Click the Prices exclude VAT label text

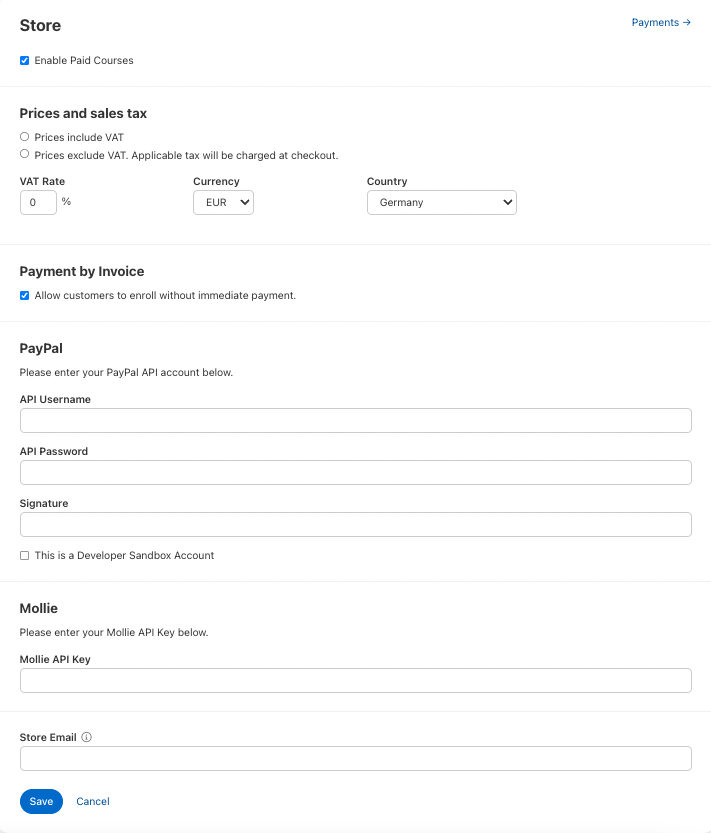click(186, 156)
